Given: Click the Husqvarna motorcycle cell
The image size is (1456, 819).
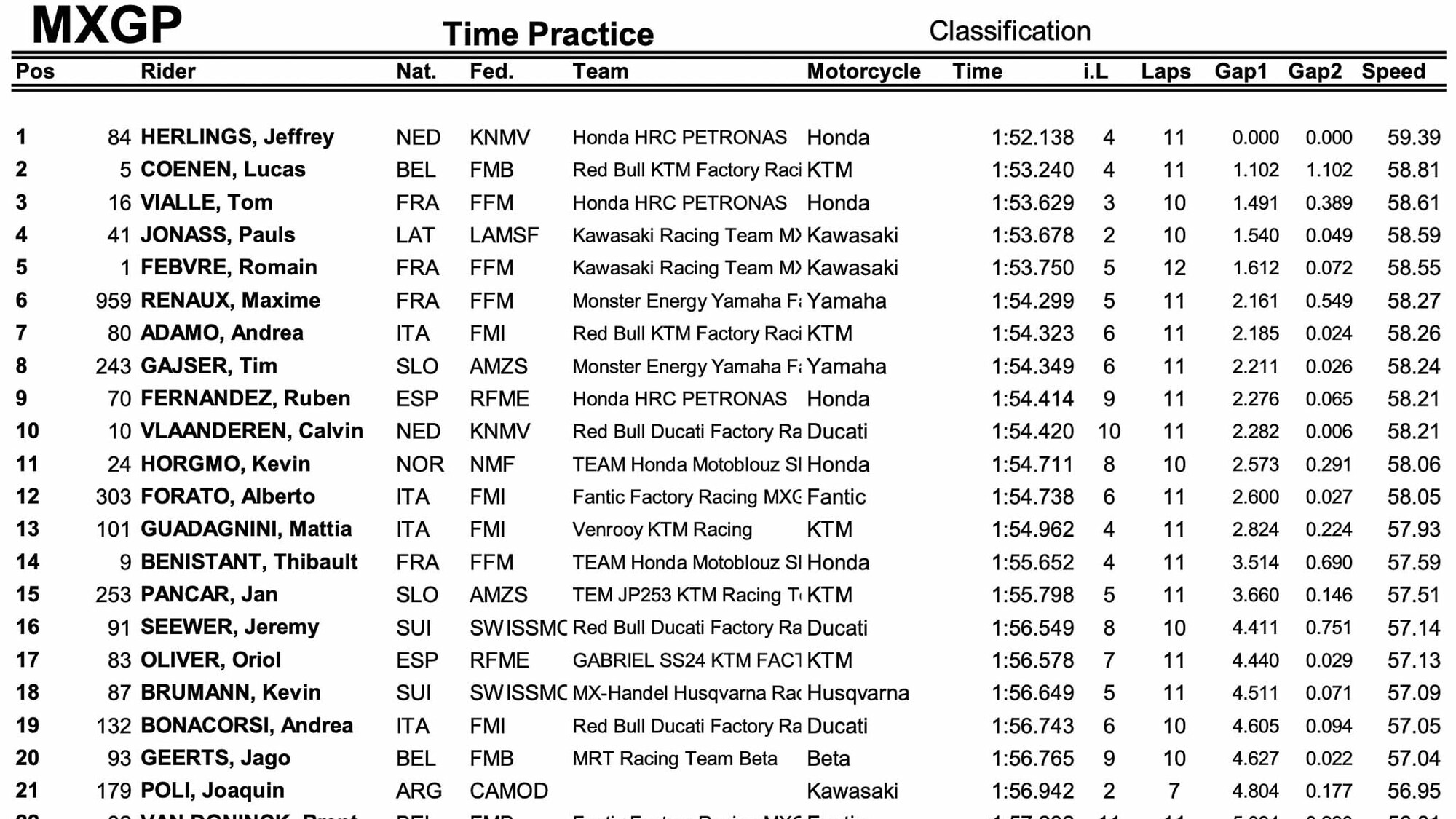Looking at the screenshot, I should pyautogui.click(x=858, y=692).
